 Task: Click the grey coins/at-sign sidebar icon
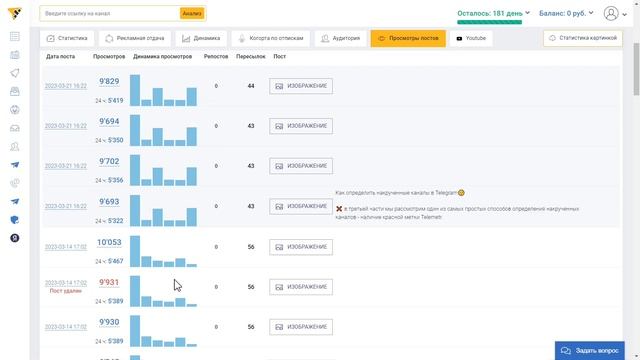coord(15,183)
